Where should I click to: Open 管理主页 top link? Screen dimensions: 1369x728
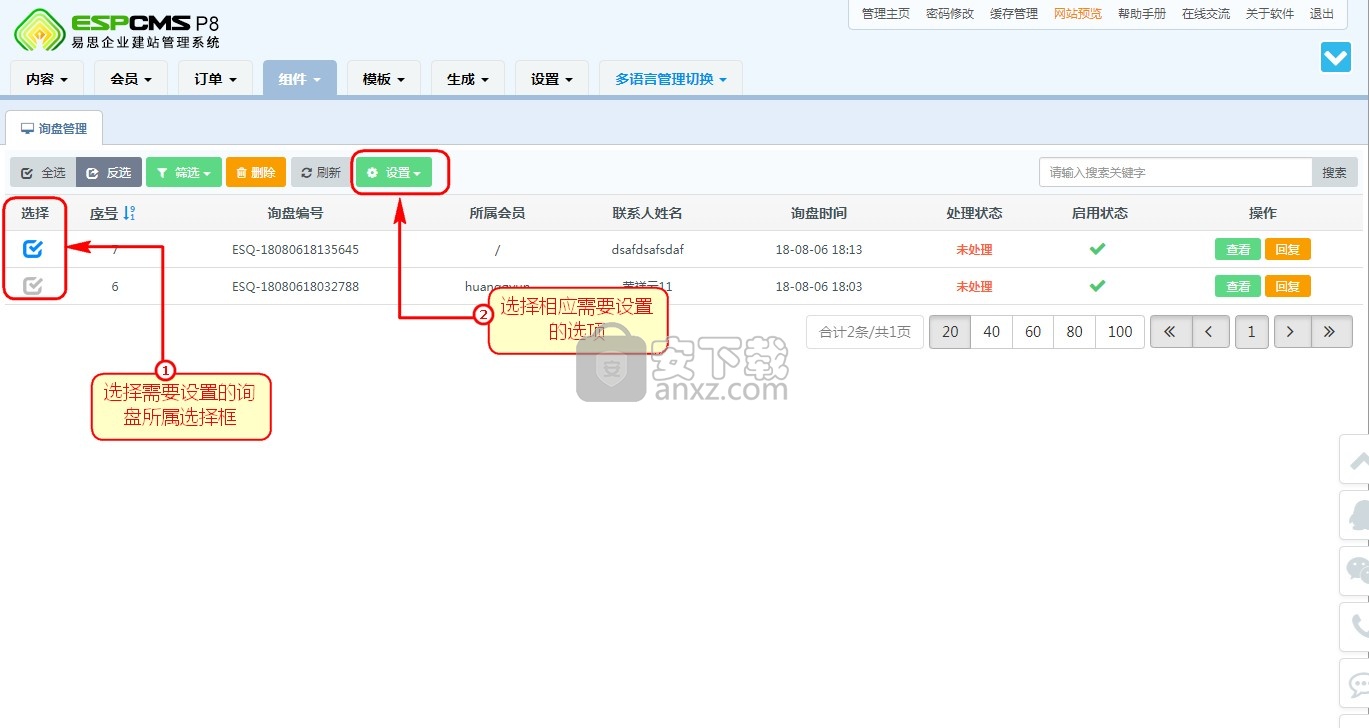885,14
